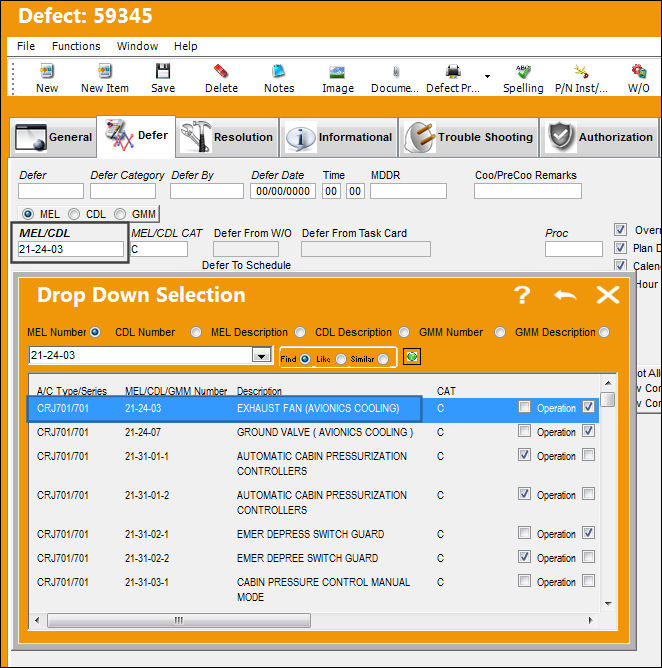662x668 pixels.
Task: Click the vertical scrollbar up arrow
Action: pos(608,383)
